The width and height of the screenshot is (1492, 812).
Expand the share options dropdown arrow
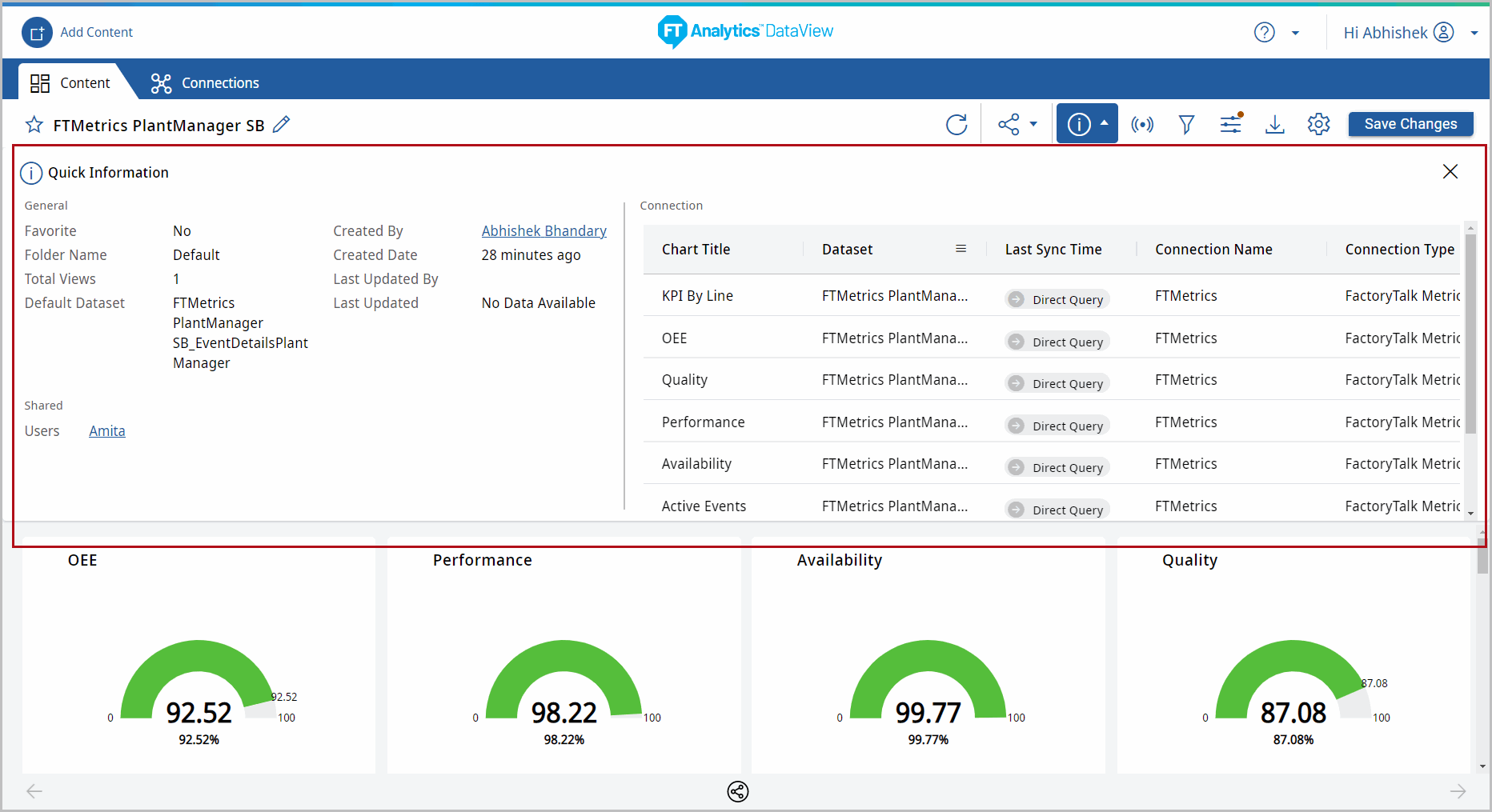[1033, 124]
